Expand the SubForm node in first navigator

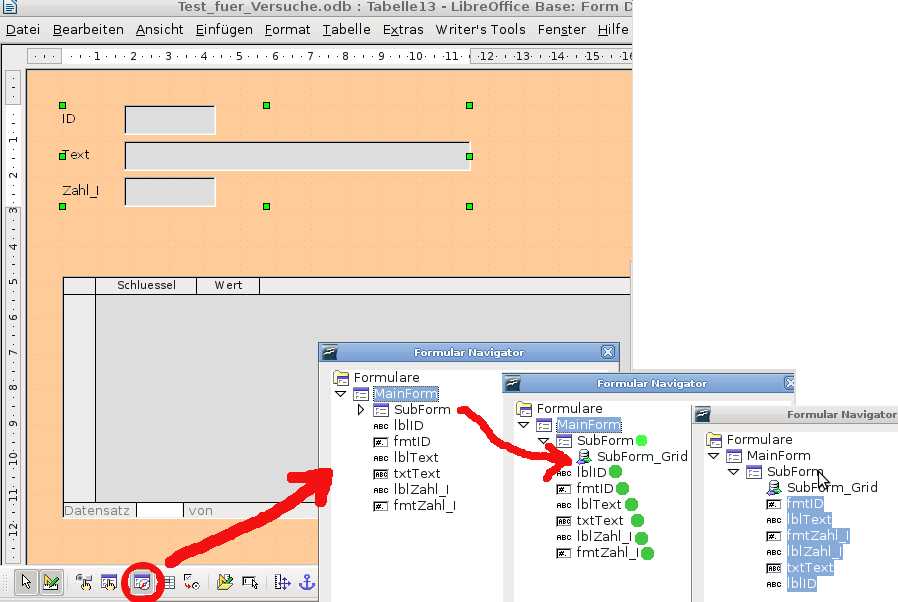[x=361, y=409]
